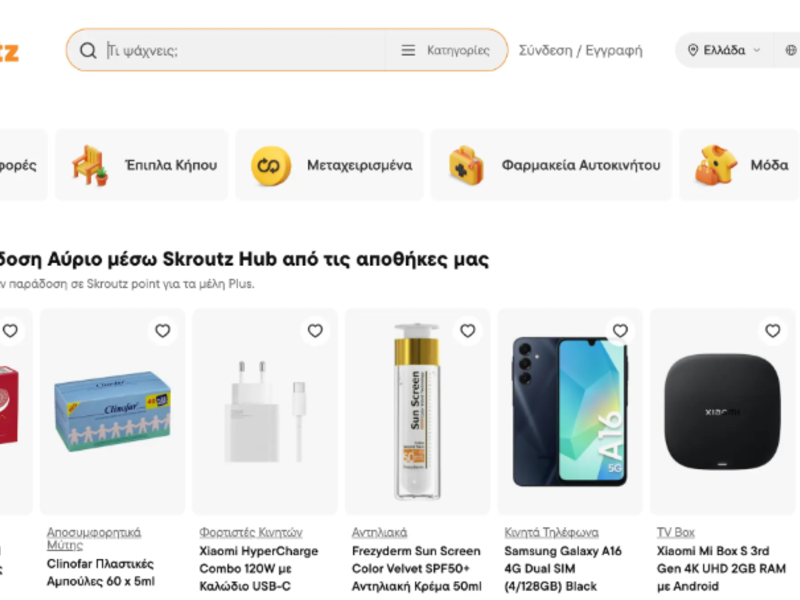Screen dimensions: 800x600
Task: Type in the Τι ψάχνεις search field
Action: pos(240,50)
